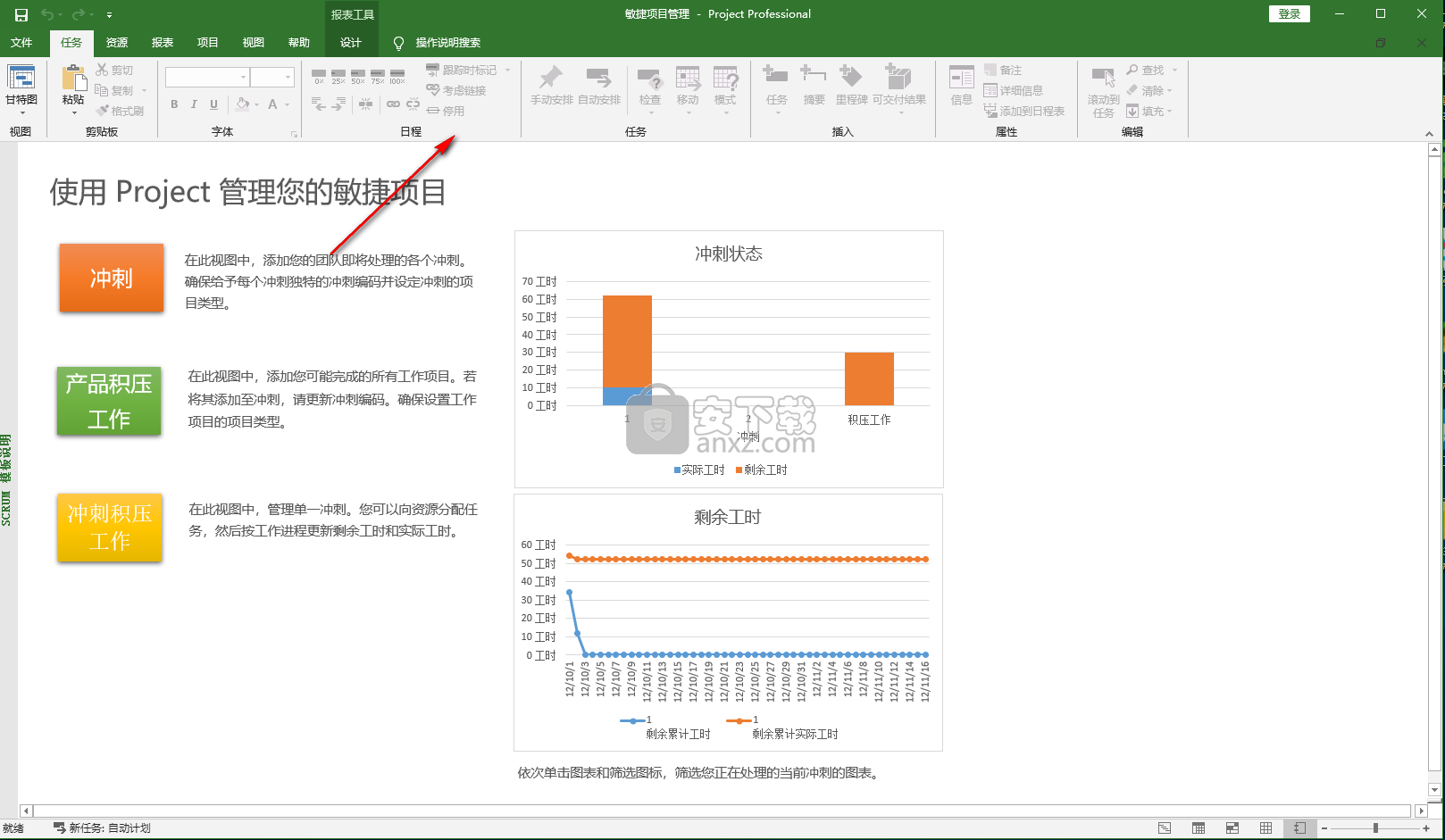Viewport: 1445px width, 840px height.
Task: Click the Auto Schedule (自动安排) icon
Action: (598, 78)
